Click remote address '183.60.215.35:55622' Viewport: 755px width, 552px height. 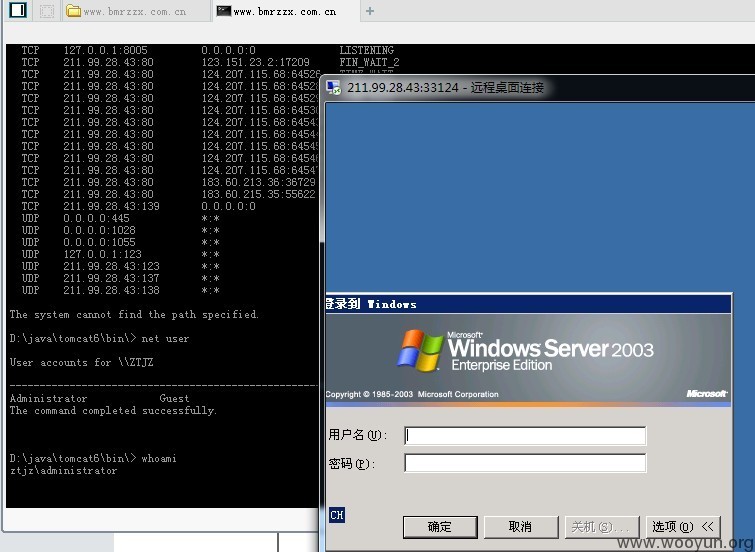pos(259,194)
